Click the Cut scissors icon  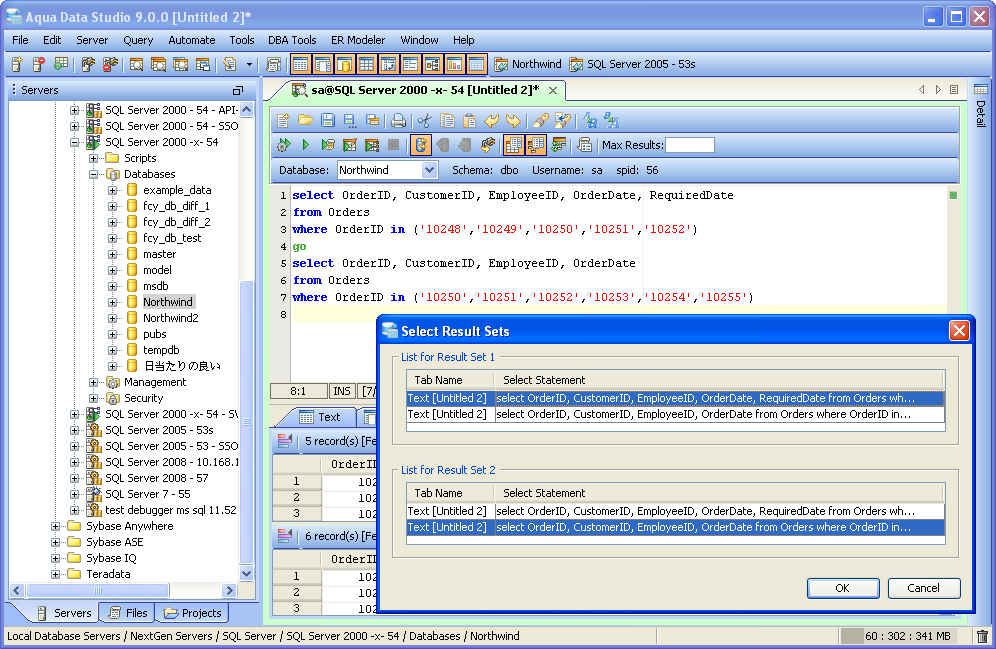pyautogui.click(x=425, y=120)
